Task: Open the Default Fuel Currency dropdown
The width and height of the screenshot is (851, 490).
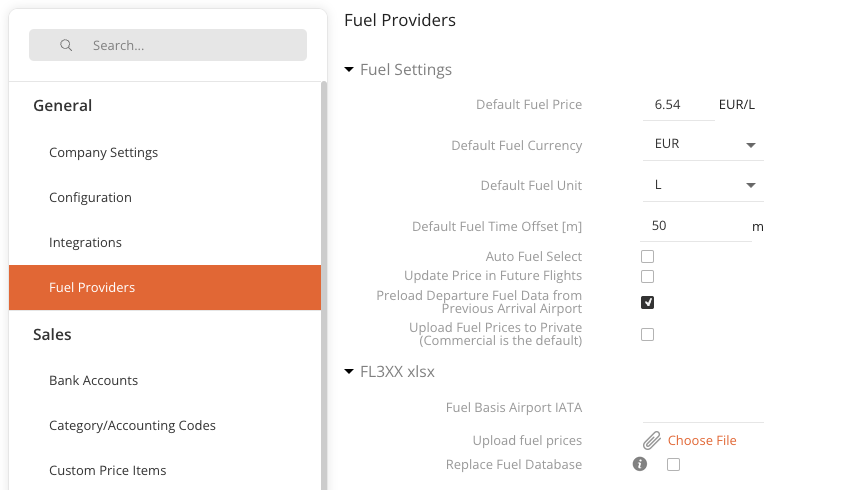Action: (x=703, y=144)
